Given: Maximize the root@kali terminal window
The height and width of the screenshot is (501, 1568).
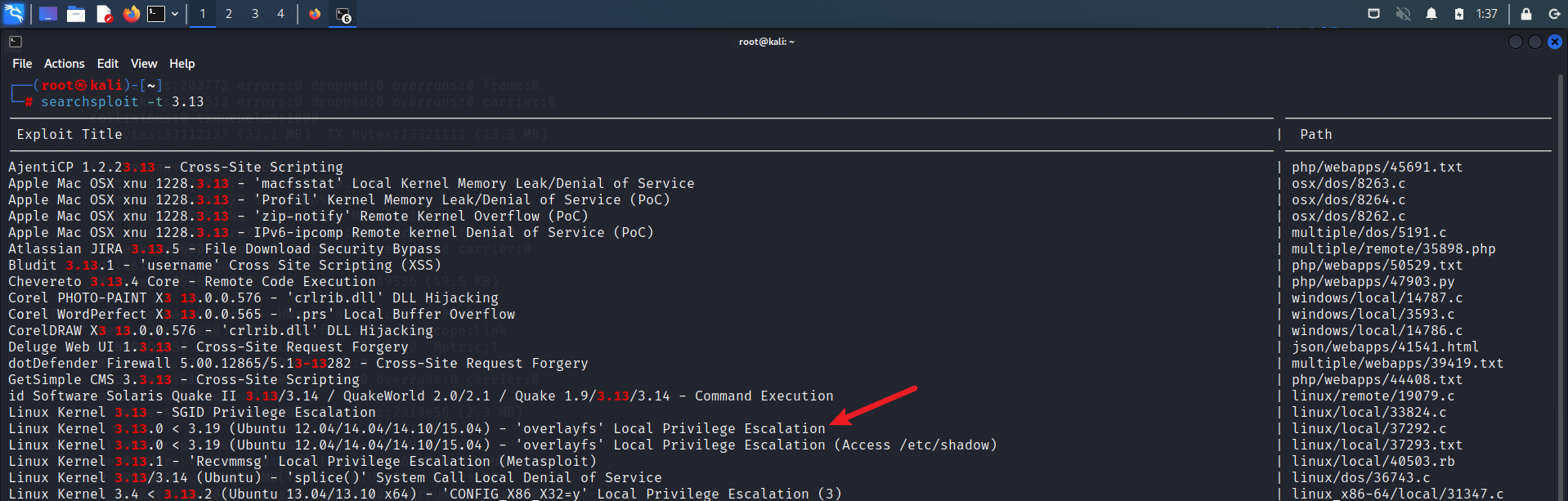Looking at the screenshot, I should [1535, 42].
